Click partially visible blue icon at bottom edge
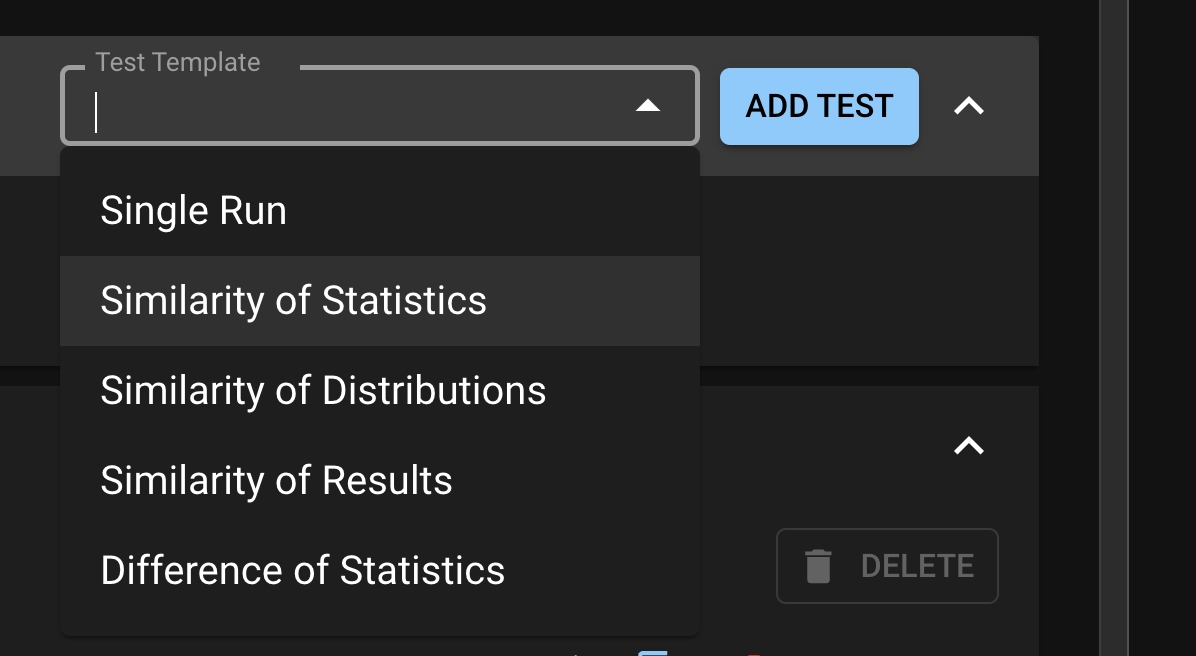1196x656 pixels. [652, 652]
